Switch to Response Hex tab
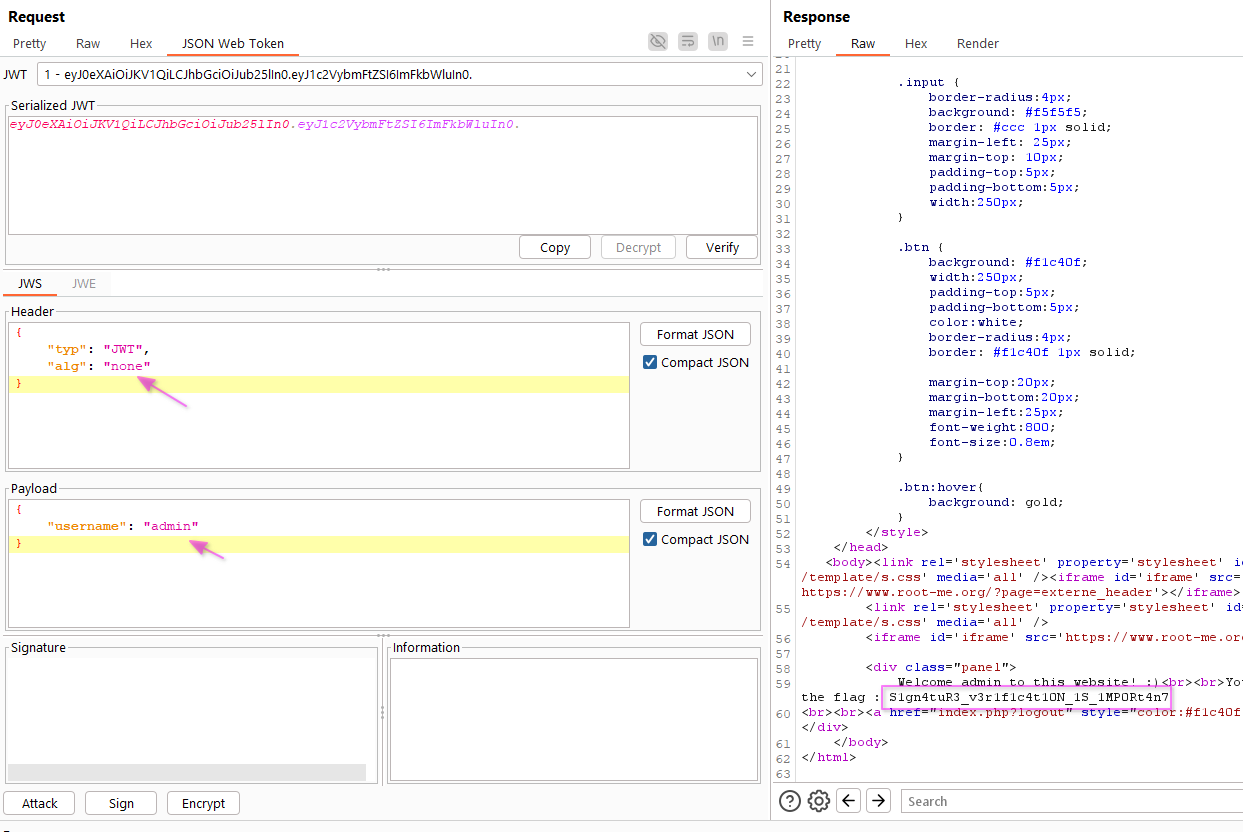1243x832 pixels. click(916, 43)
